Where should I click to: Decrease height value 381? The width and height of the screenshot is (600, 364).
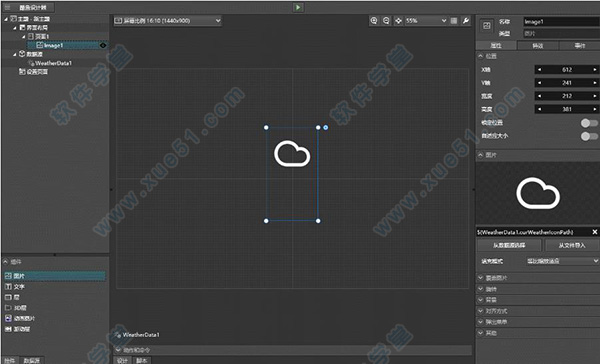(x=540, y=109)
